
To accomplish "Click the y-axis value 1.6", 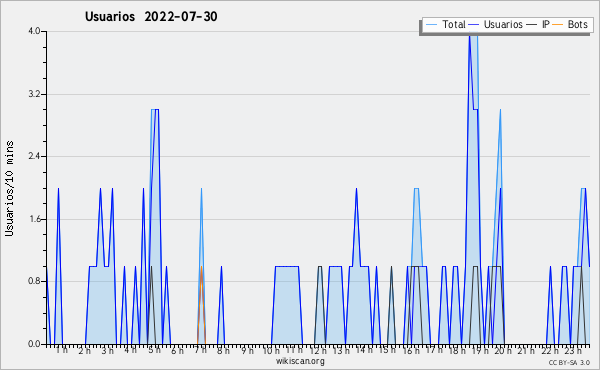I will coord(34,219).
